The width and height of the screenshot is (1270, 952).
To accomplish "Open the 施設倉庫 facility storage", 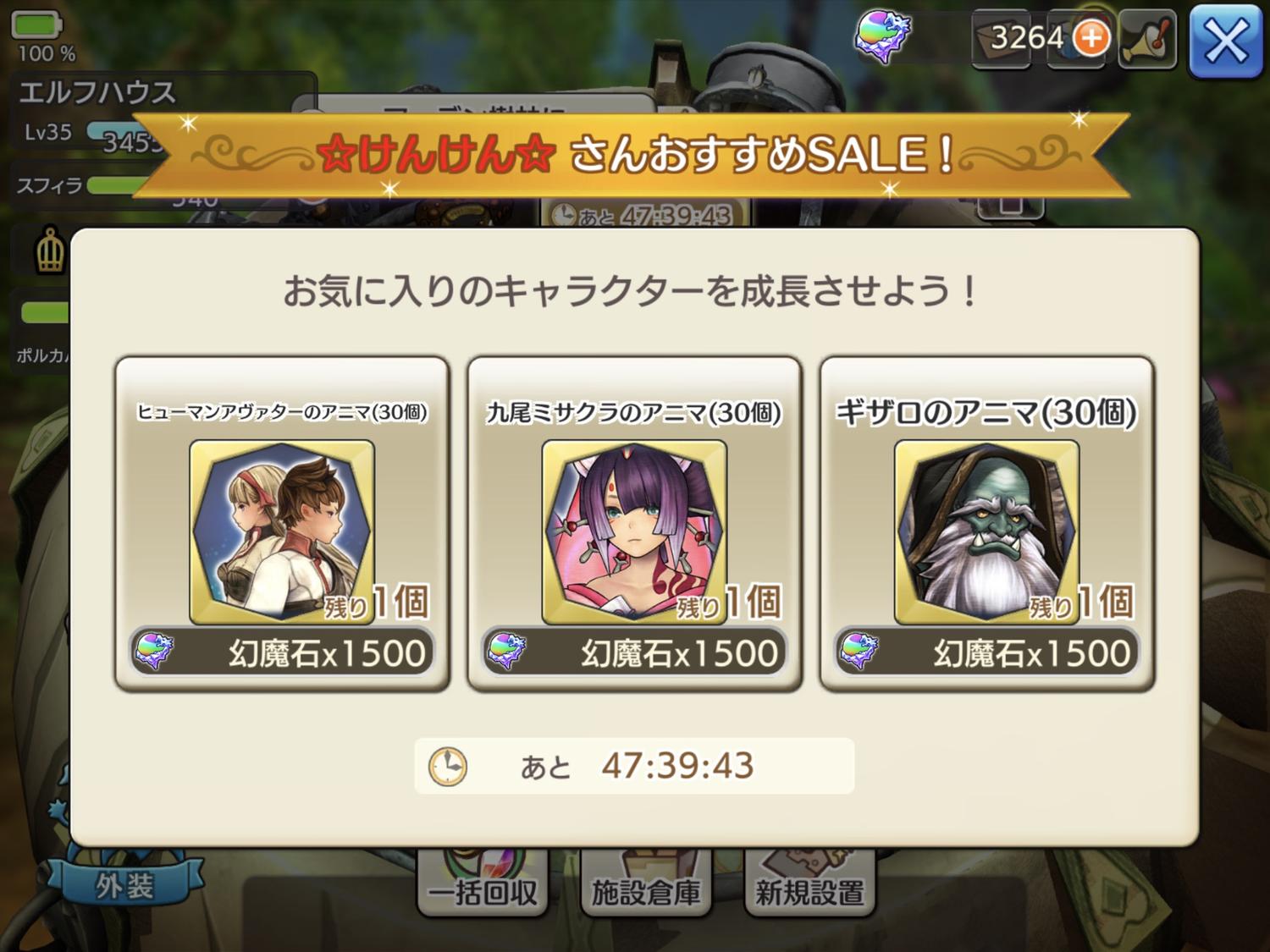I will 645,885.
